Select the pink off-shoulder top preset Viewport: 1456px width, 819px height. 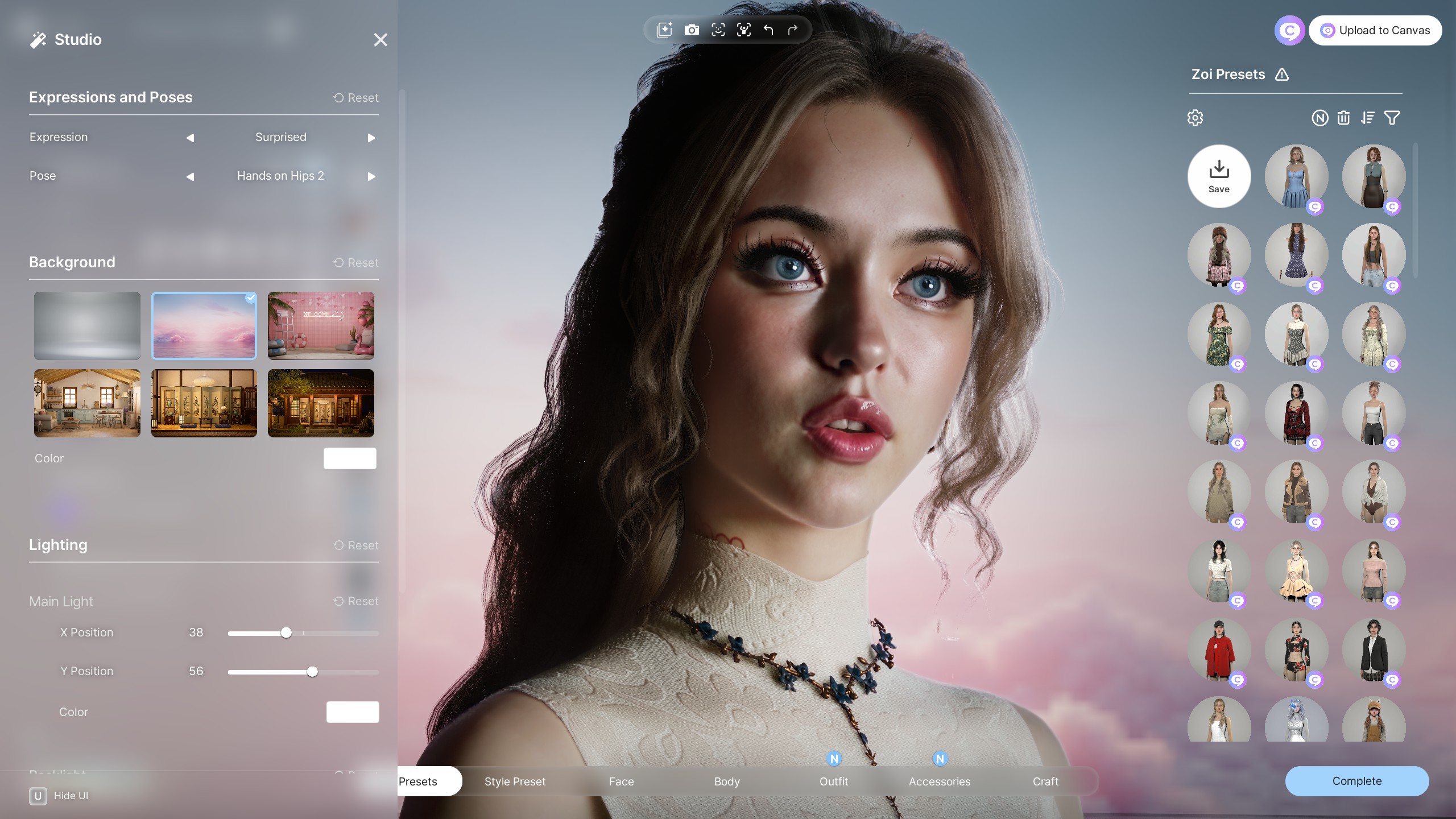pyautogui.click(x=1374, y=570)
